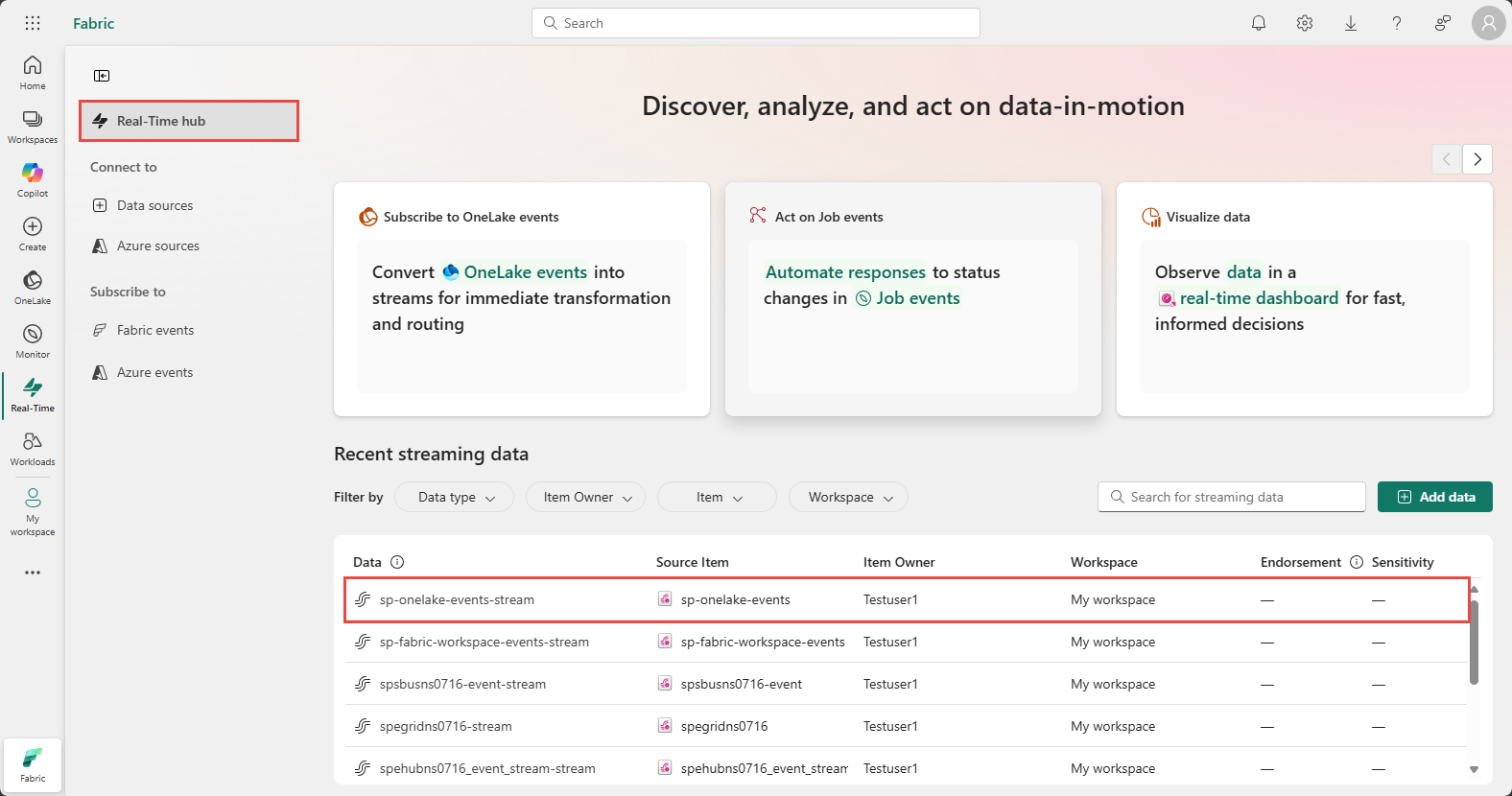The height and width of the screenshot is (796, 1512).
Task: Open the notifications bell
Action: 1259,23
